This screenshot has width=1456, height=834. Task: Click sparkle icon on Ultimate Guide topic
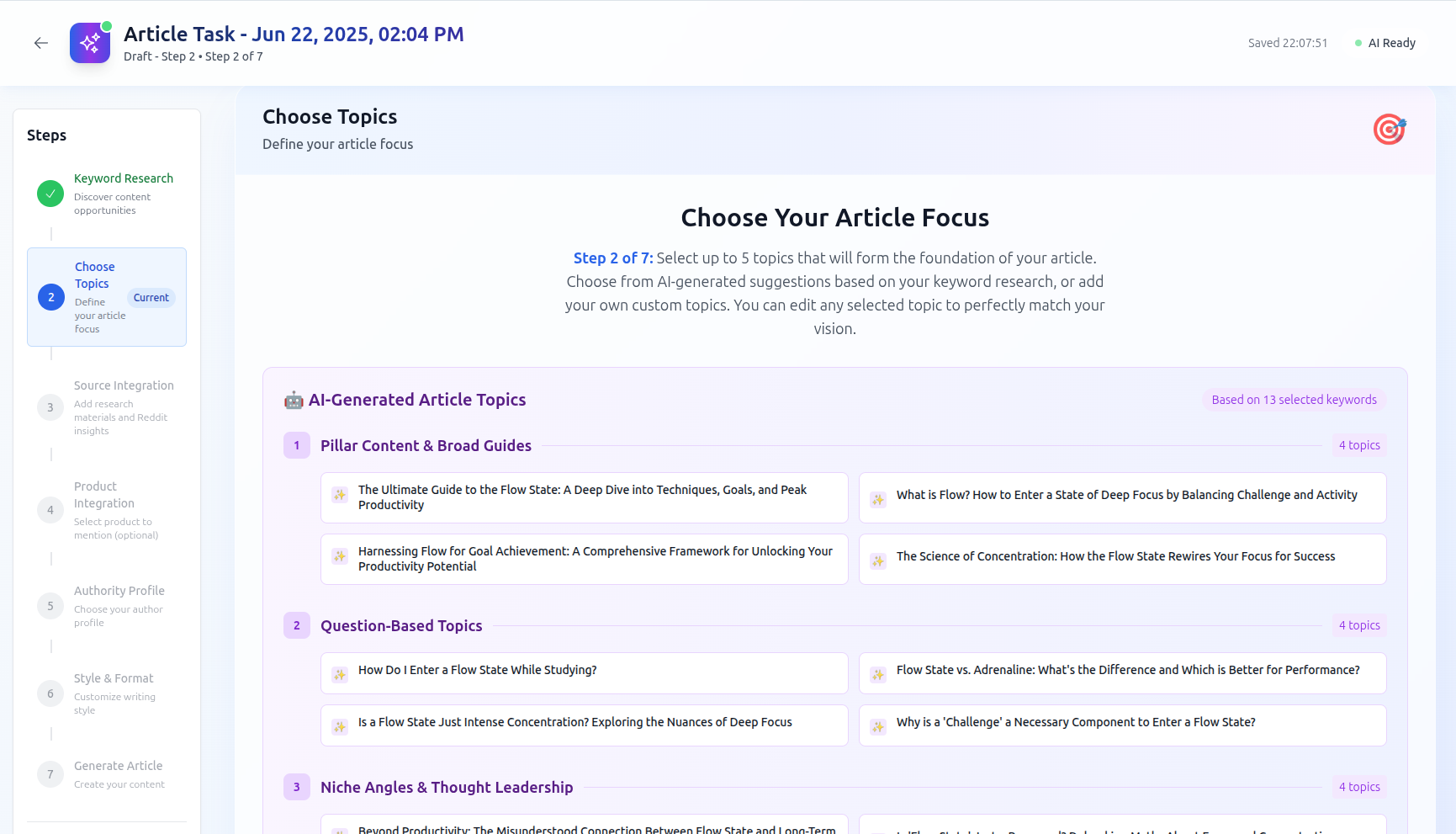tap(340, 495)
